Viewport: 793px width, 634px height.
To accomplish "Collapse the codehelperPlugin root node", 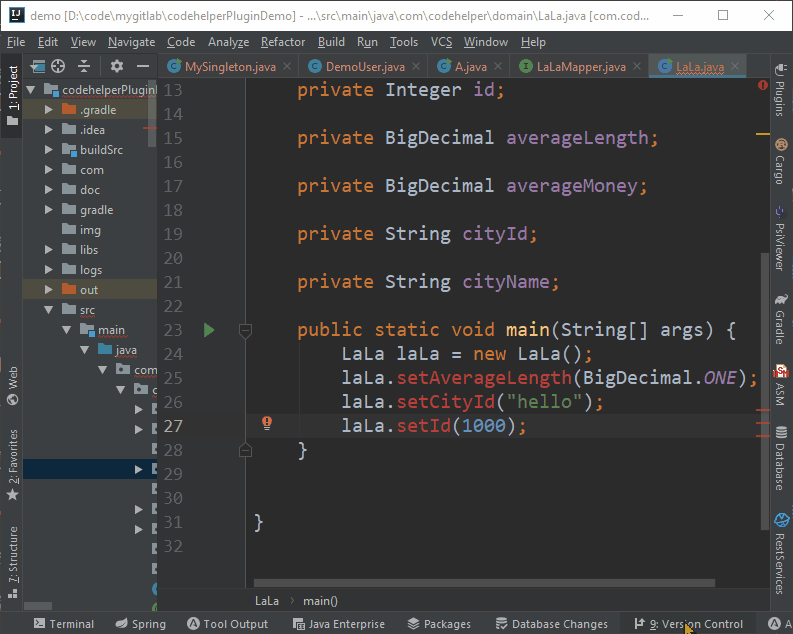I will (x=31, y=90).
